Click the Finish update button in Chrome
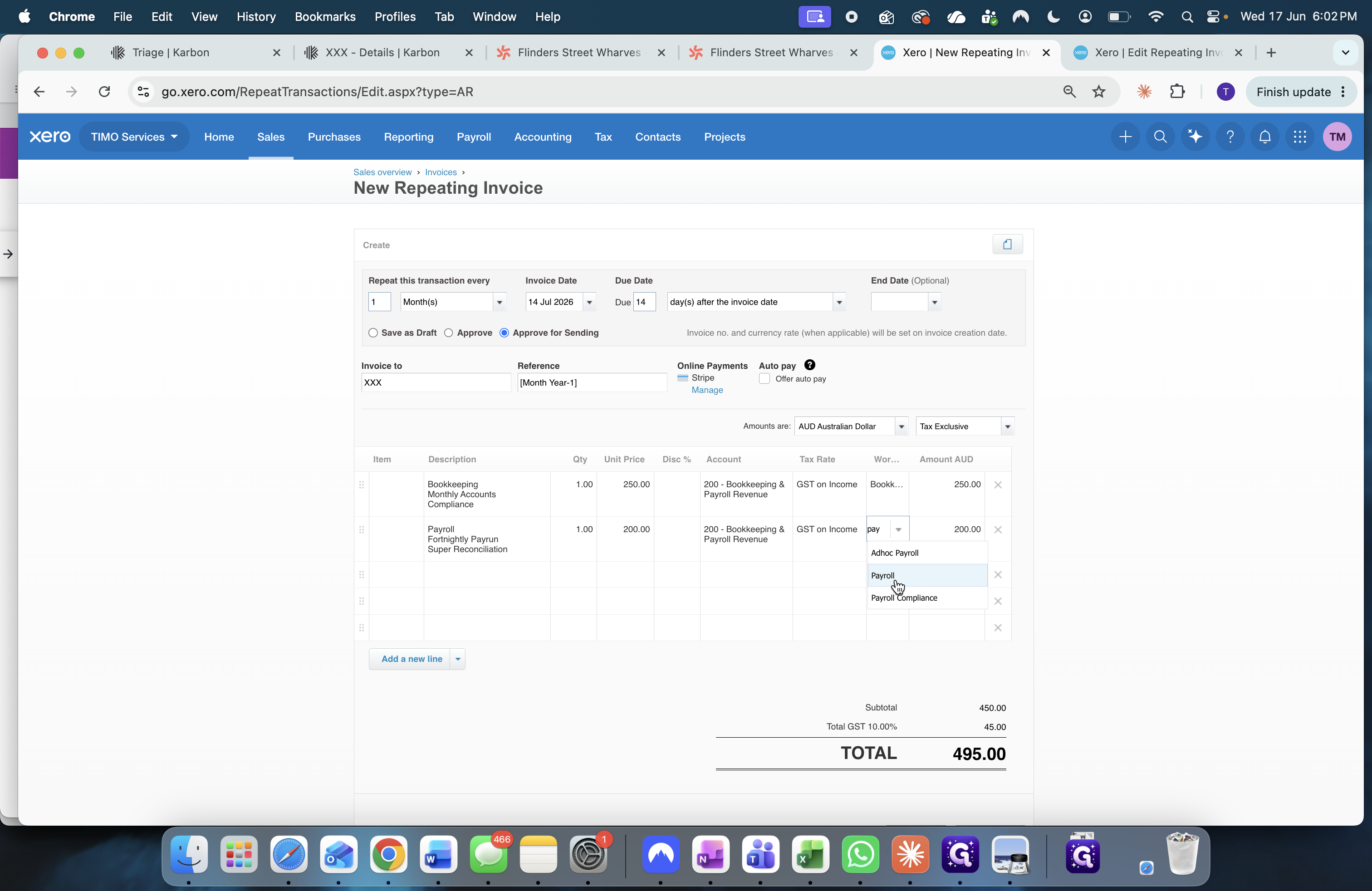The image size is (1372, 891). tap(1301, 92)
